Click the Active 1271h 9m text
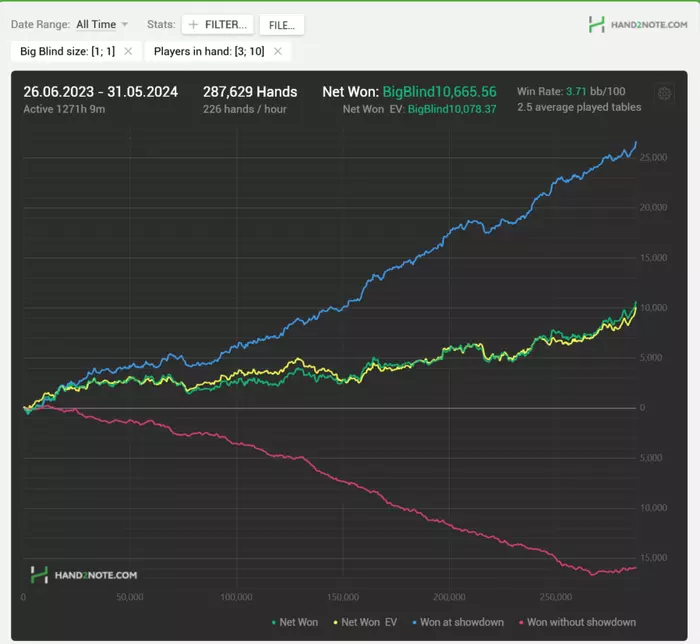Image resolution: width=700 pixels, height=644 pixels. click(64, 109)
